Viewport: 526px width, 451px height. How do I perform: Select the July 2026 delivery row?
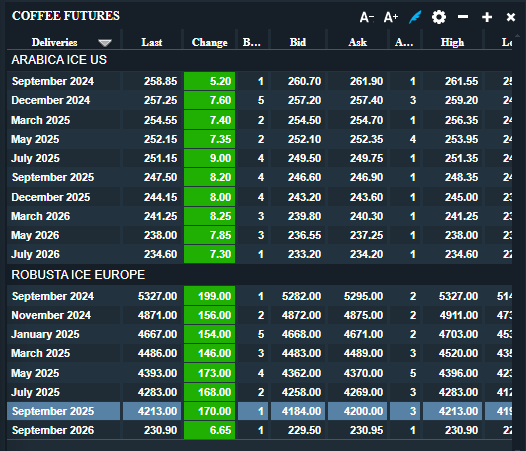[x=259, y=254]
